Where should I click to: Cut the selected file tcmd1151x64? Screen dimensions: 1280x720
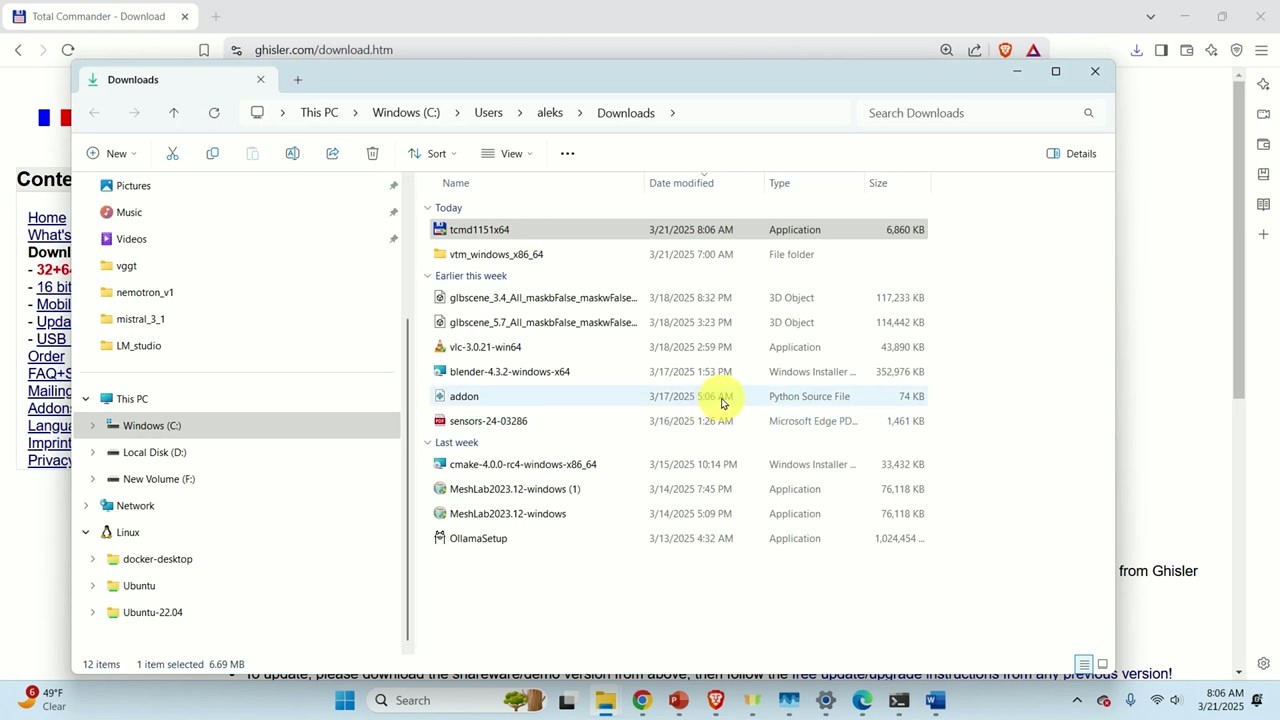click(172, 153)
